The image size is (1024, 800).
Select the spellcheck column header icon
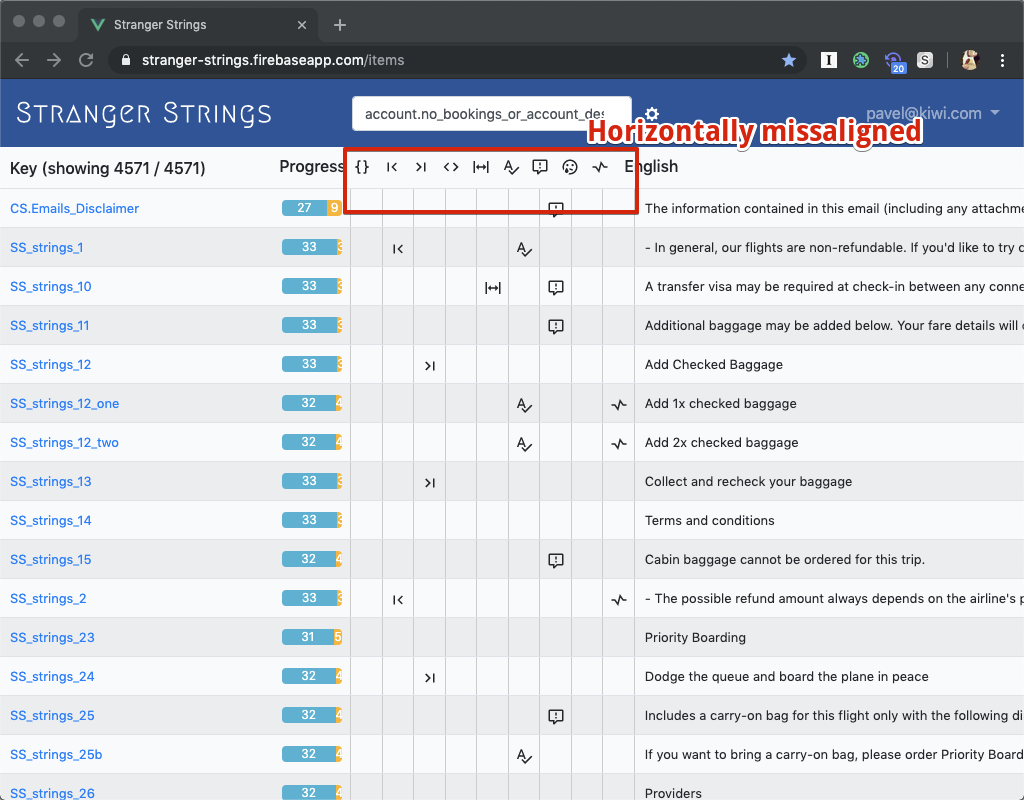pyautogui.click(x=511, y=167)
